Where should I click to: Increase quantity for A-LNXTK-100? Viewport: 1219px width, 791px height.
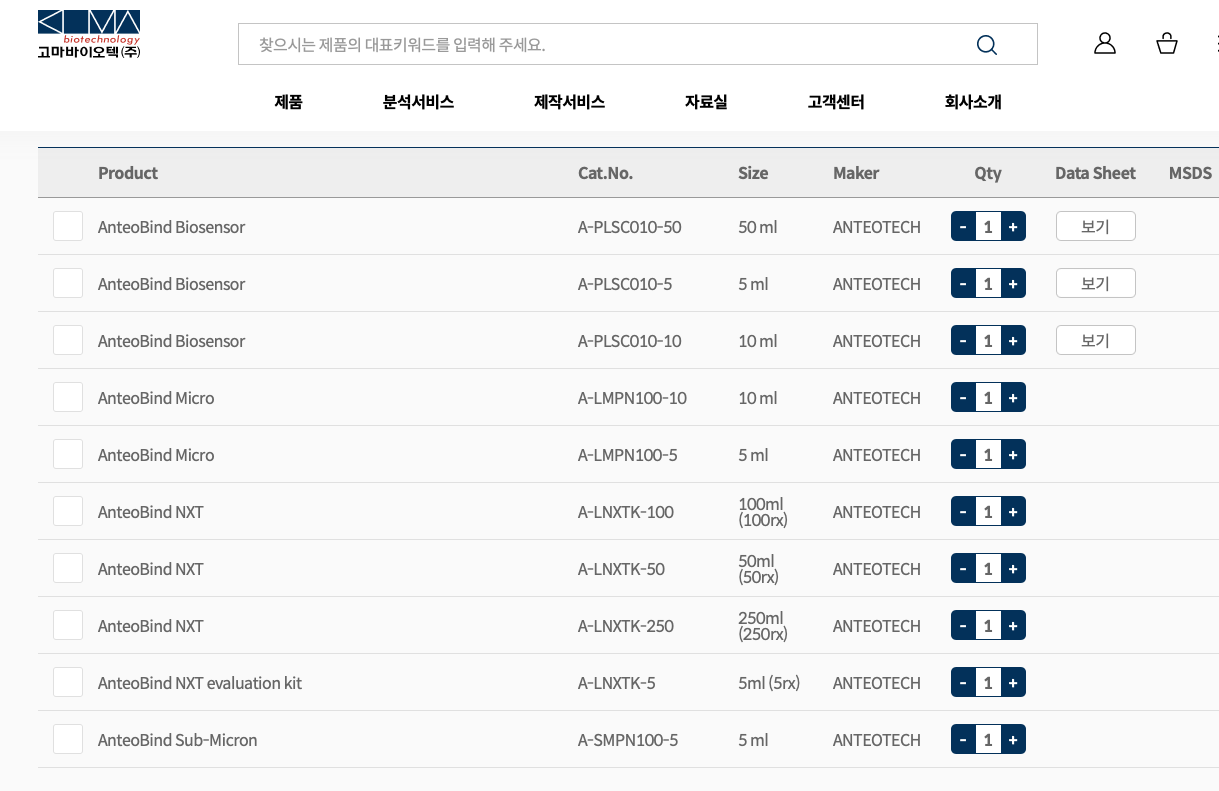[x=1013, y=512]
